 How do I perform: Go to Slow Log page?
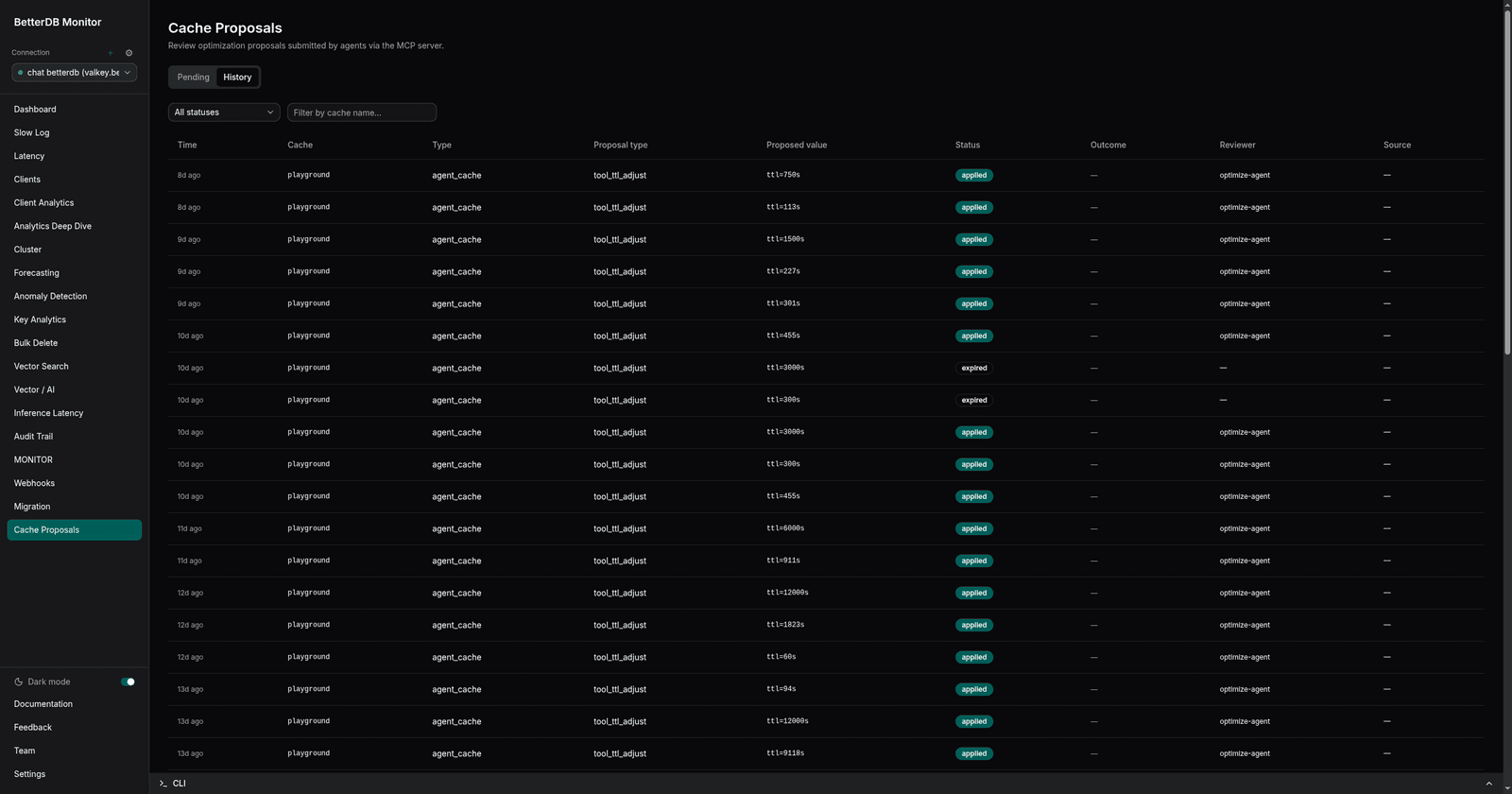pyautogui.click(x=74, y=133)
